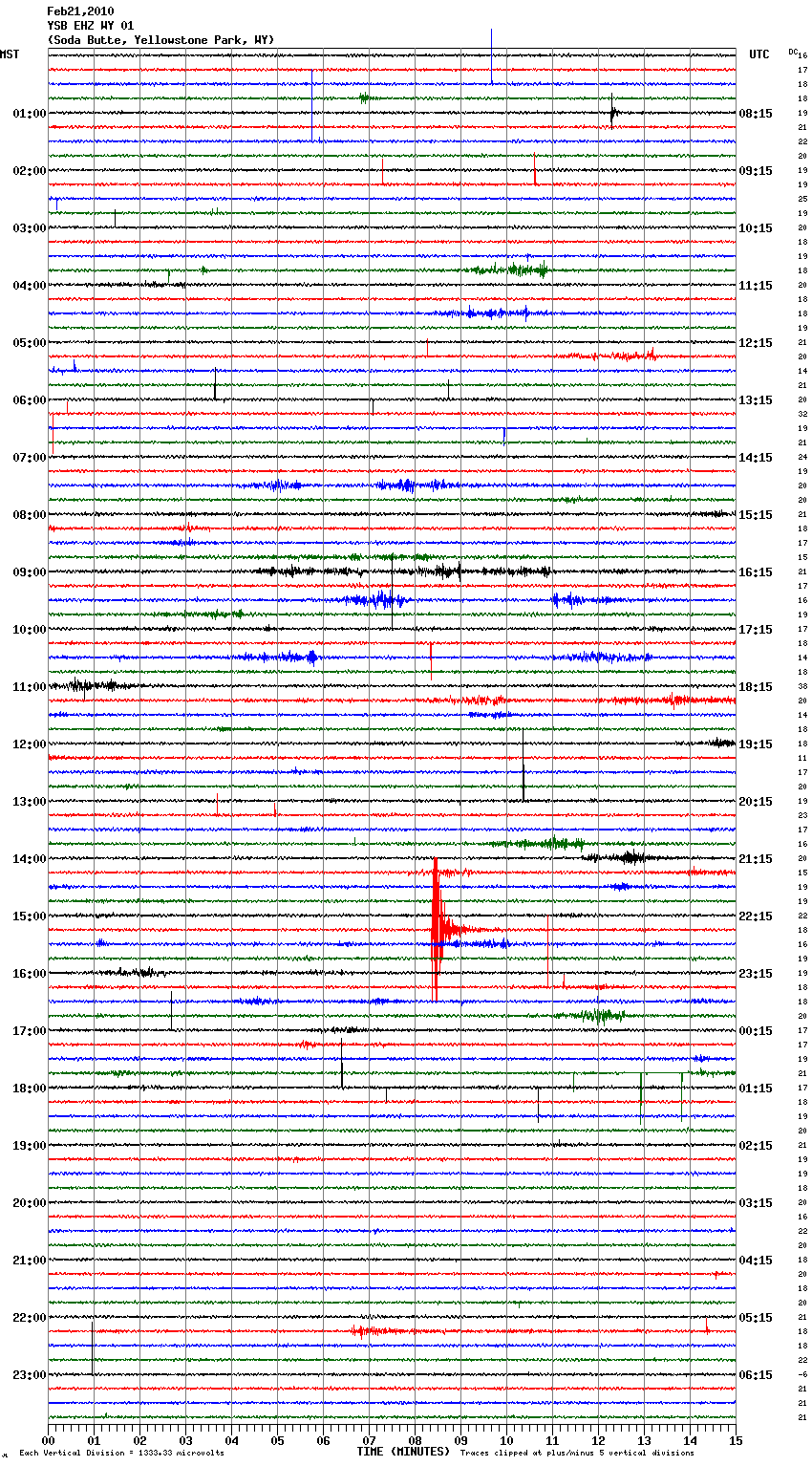
Task: Click the 14:15 UTC time label
Action: coord(756,458)
